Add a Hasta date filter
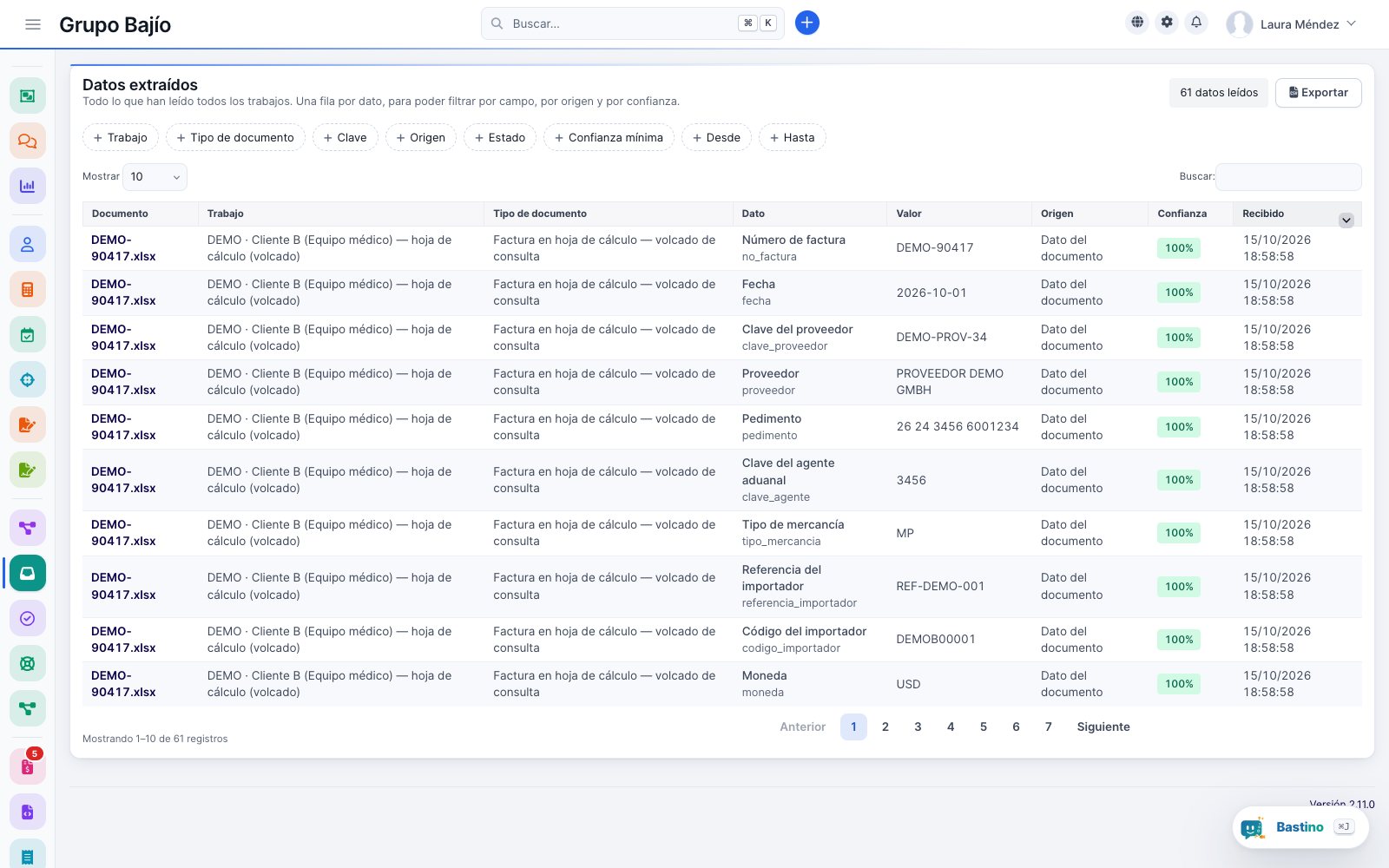Viewport: 1389px width, 868px height. pyautogui.click(x=793, y=137)
